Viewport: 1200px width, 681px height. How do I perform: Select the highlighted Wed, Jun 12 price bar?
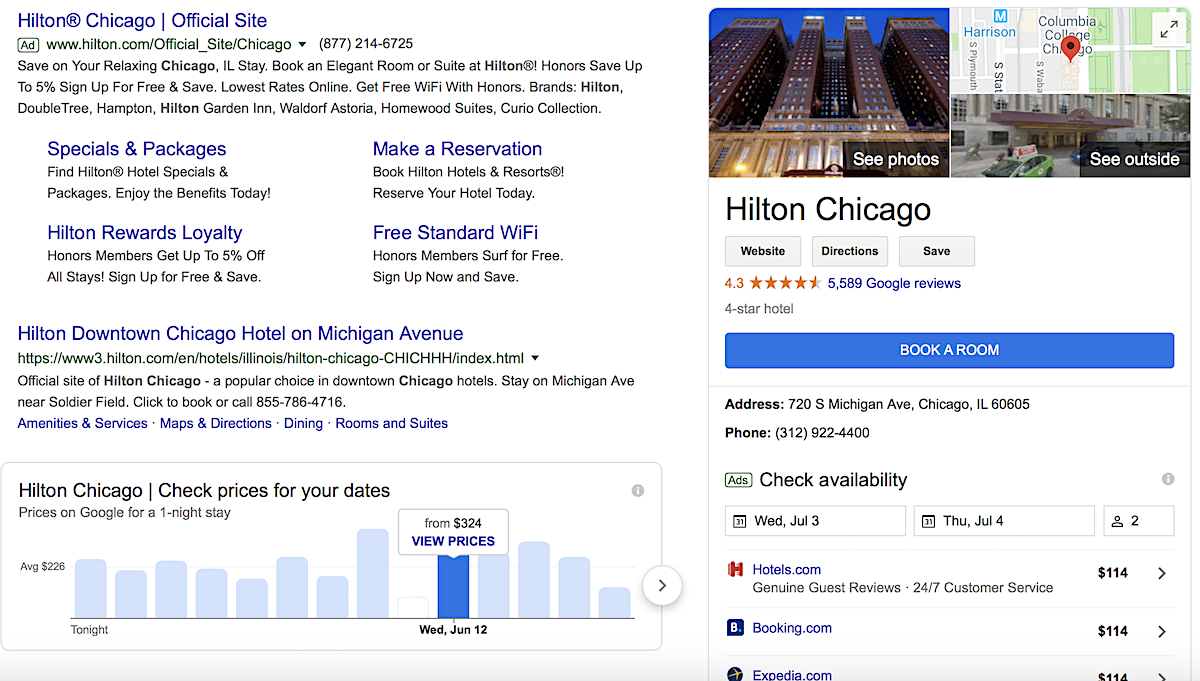(x=453, y=585)
